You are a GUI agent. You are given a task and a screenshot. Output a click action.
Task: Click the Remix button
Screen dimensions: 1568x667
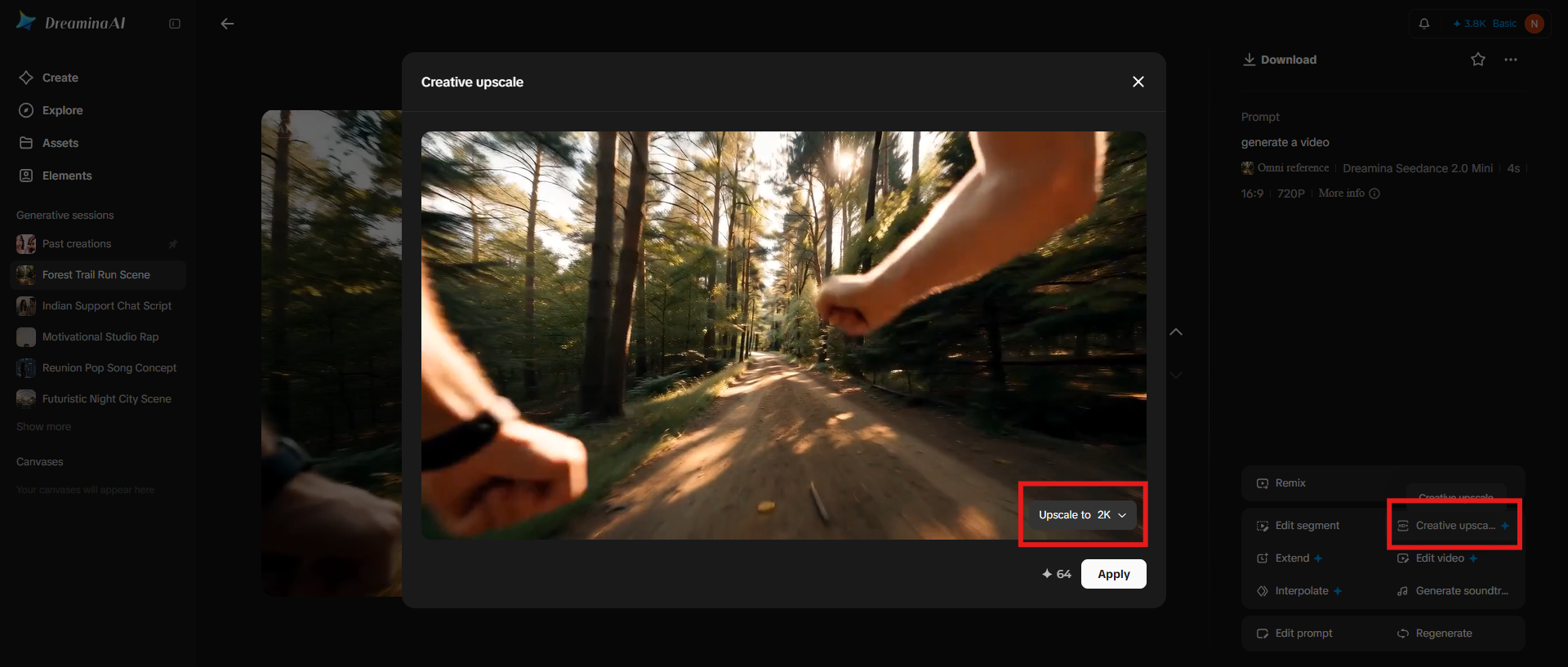1281,483
